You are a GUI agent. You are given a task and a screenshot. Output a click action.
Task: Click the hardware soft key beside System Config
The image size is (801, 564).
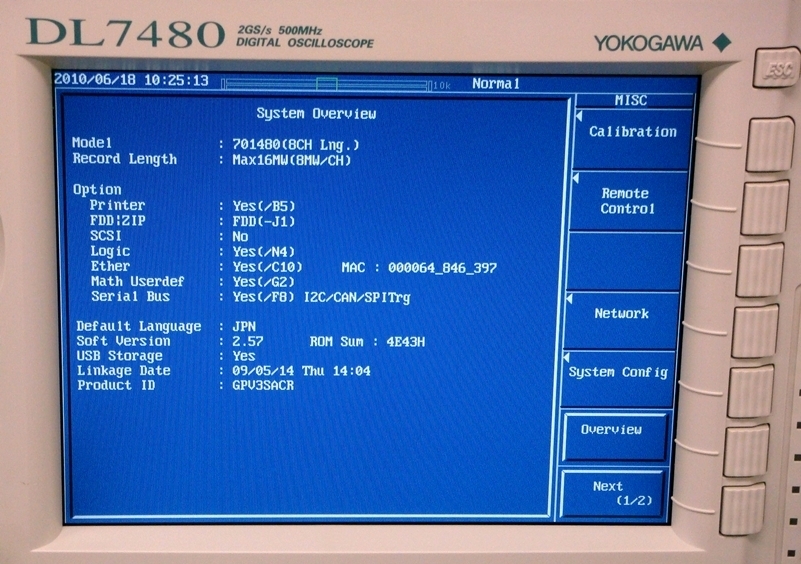coord(751,391)
